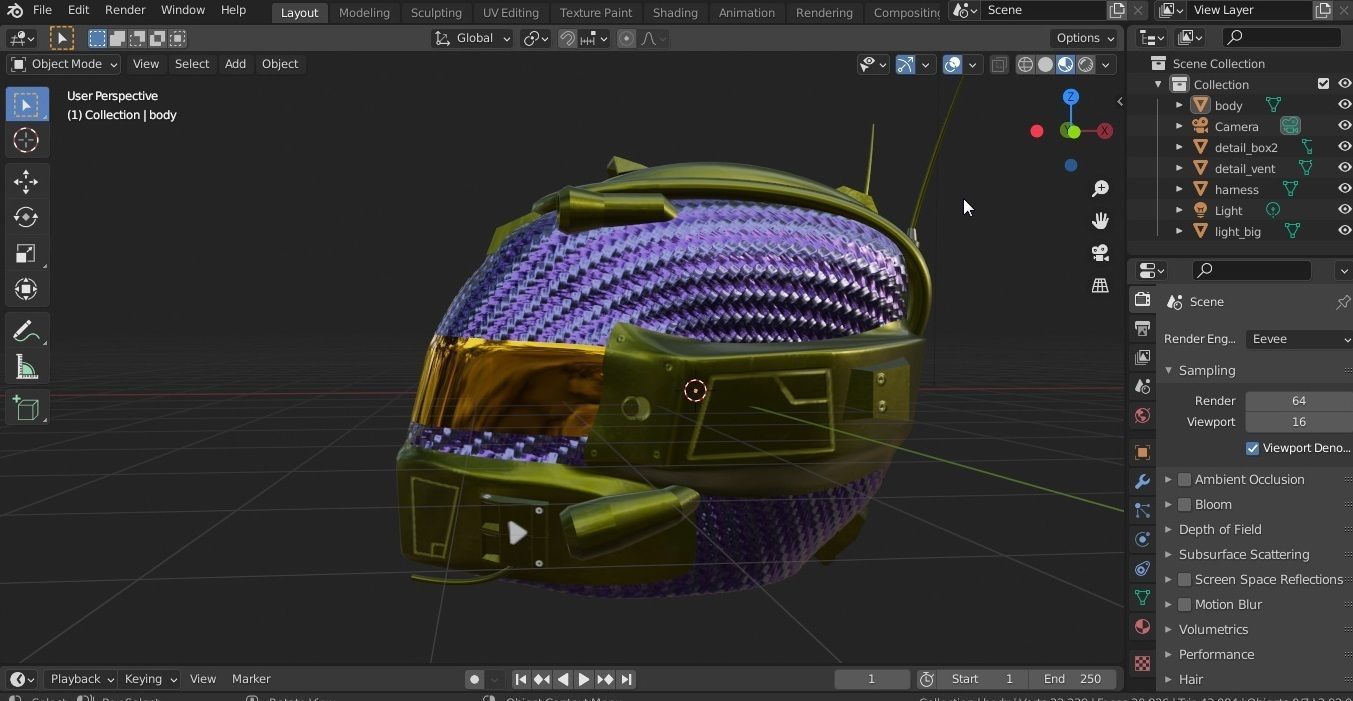Click the outliner search field
Viewport: 1353px width, 701px height.
(x=1282, y=38)
